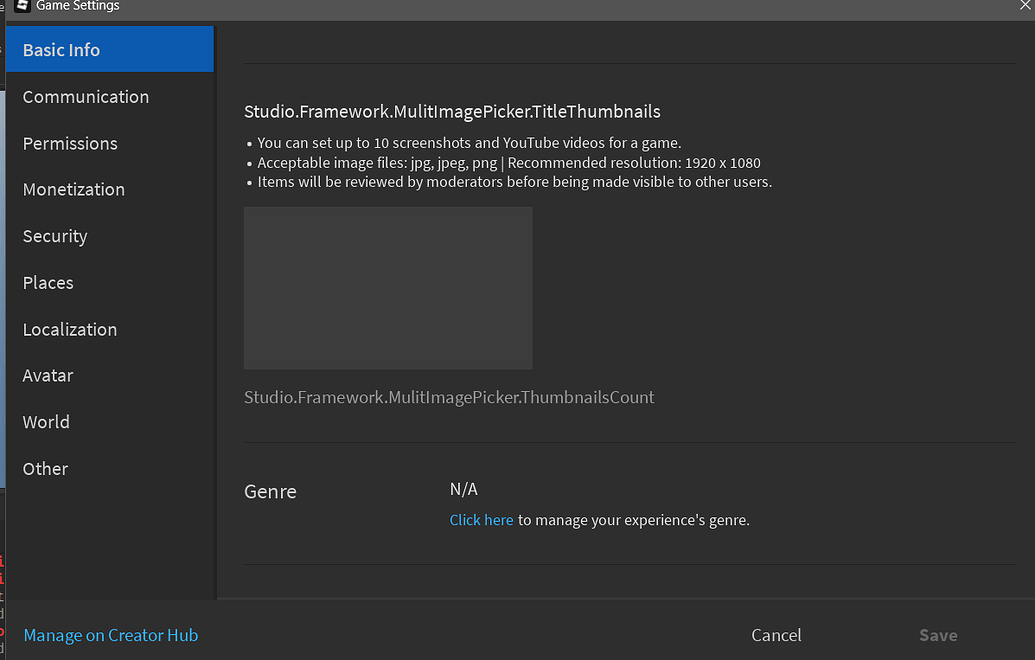Select the Other settings section
This screenshot has width=1035, height=660.
(45, 468)
